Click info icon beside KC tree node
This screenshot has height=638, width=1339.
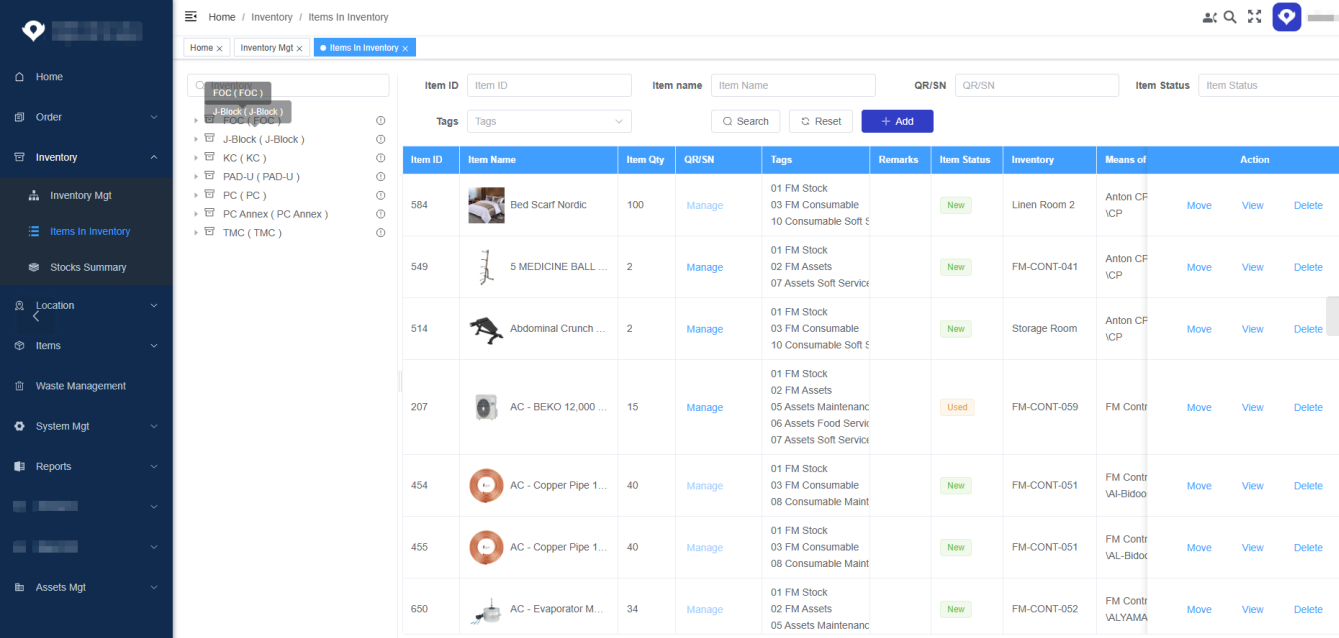point(380,158)
